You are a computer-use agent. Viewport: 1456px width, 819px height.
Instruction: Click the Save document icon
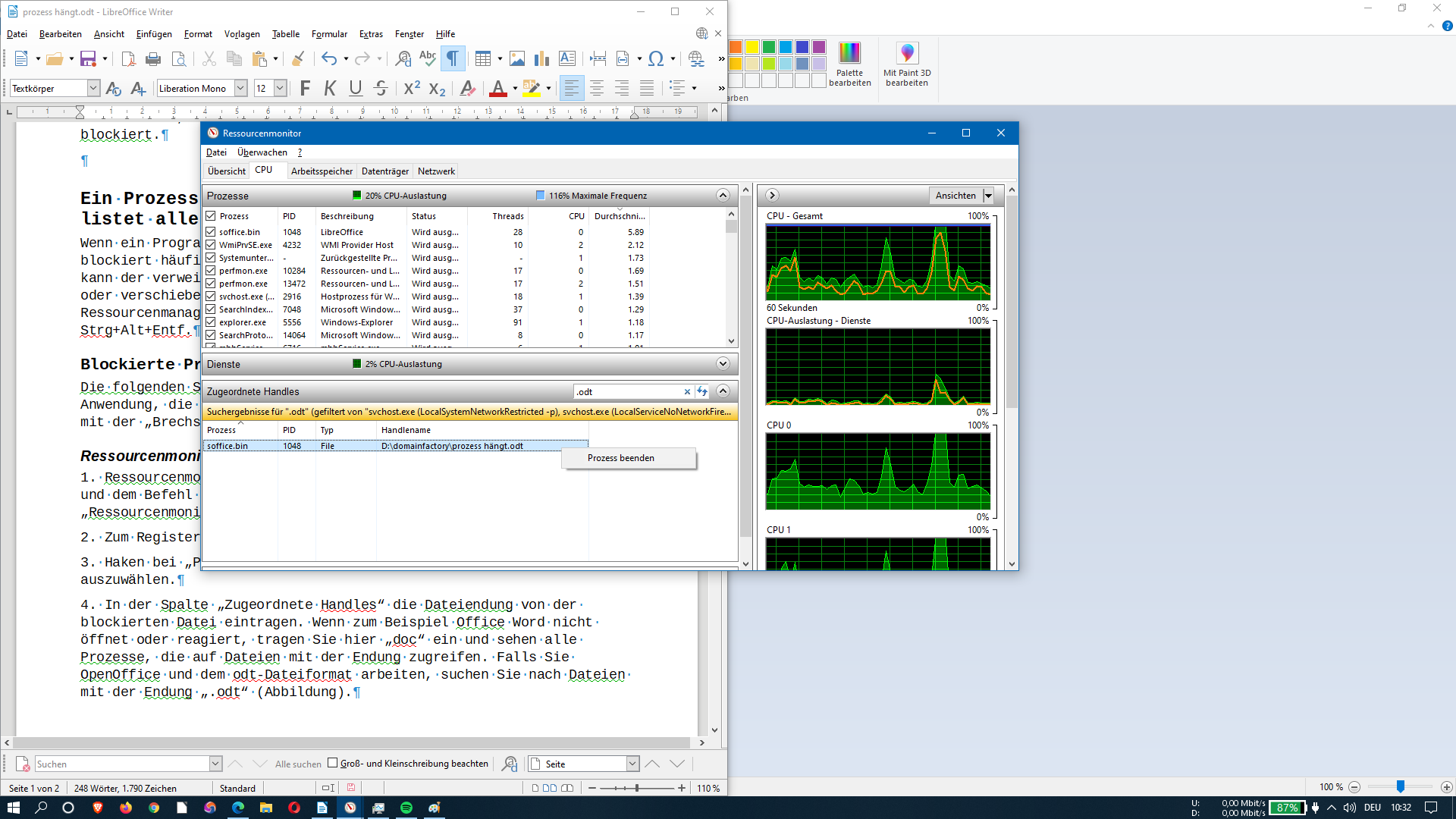pyautogui.click(x=88, y=58)
